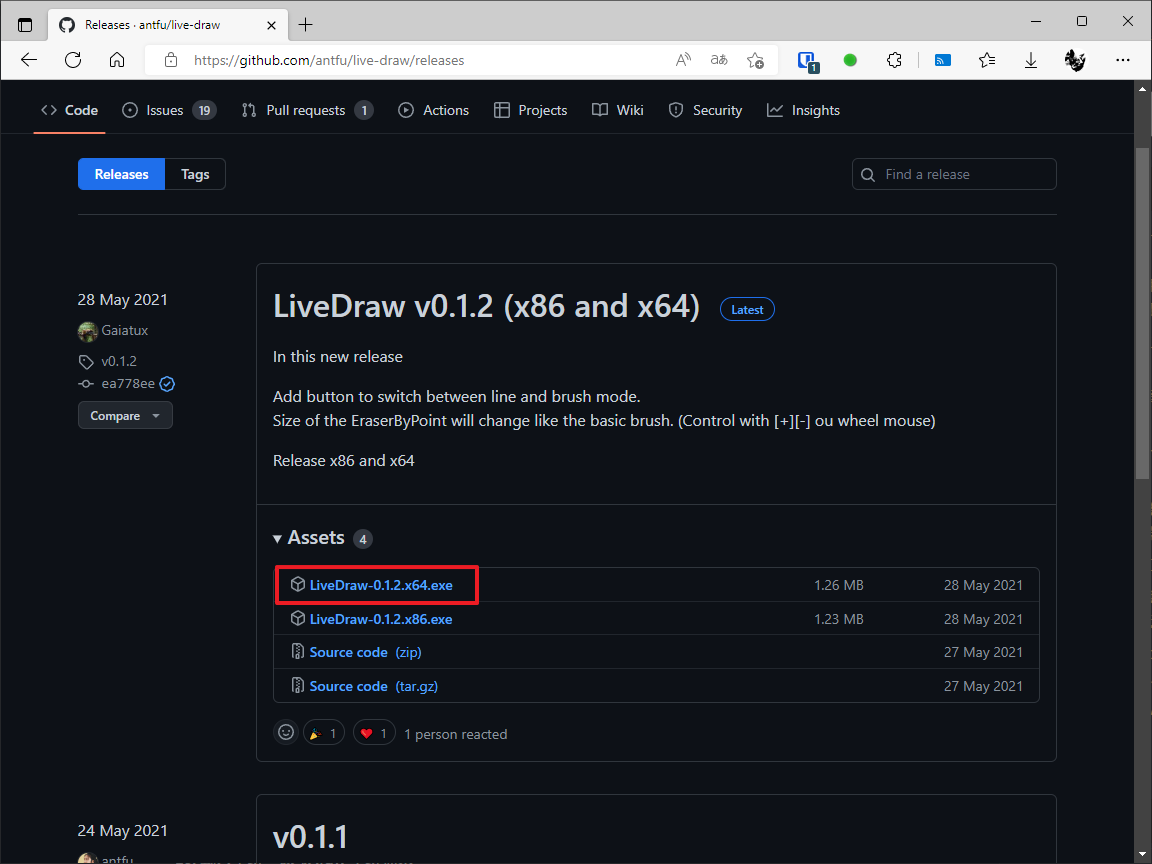
Task: Click the 1.26 MB file size
Action: pos(838,585)
